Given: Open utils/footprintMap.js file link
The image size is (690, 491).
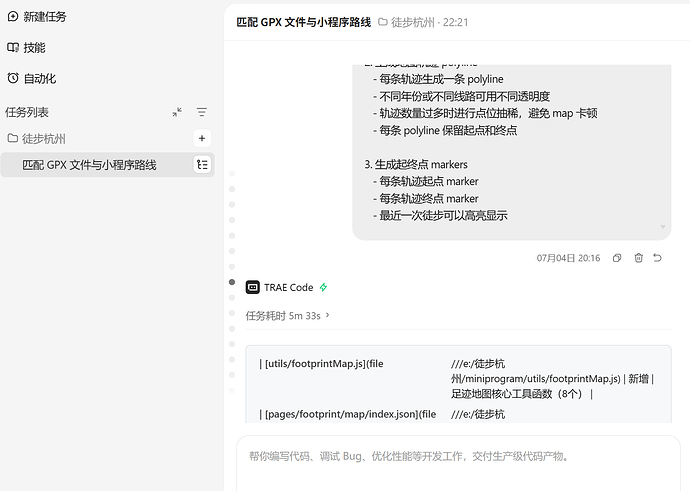Looking at the screenshot, I should 324,364.
